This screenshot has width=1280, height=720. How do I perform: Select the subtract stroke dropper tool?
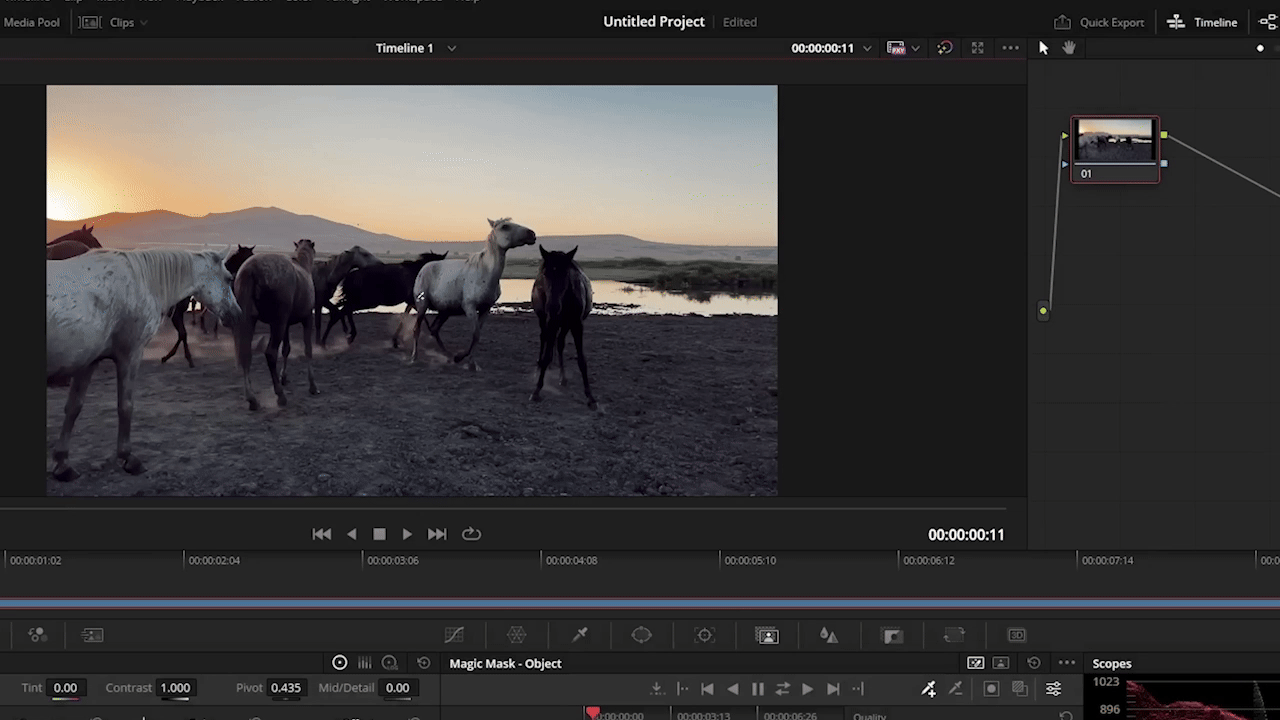955,689
